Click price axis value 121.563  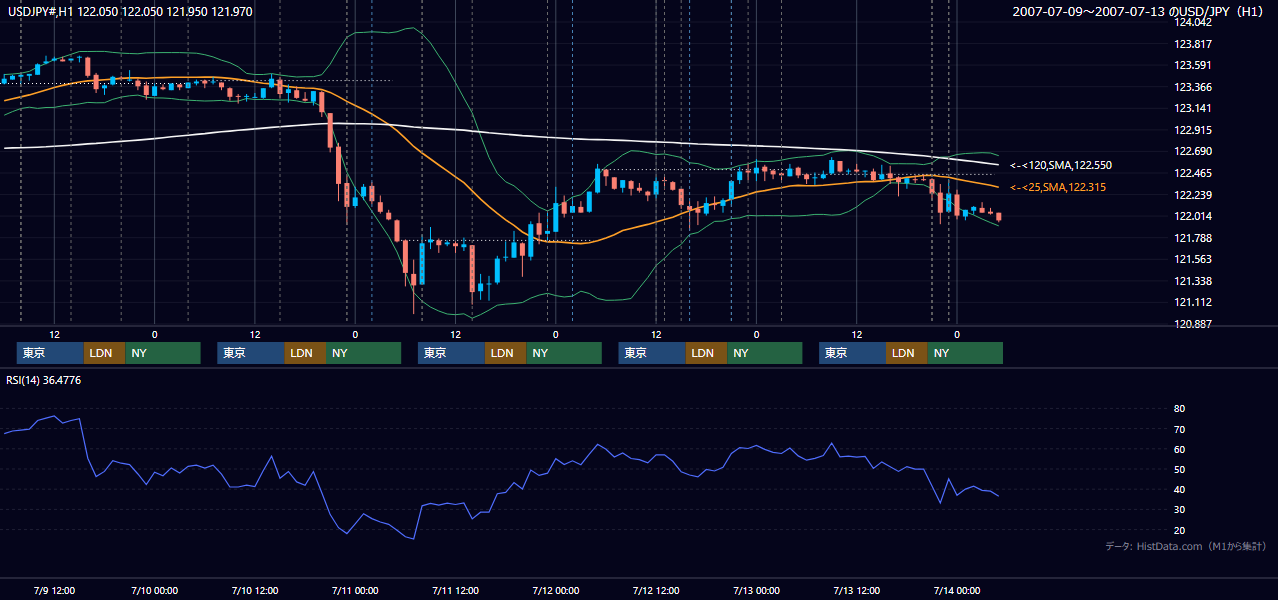pos(1192,259)
